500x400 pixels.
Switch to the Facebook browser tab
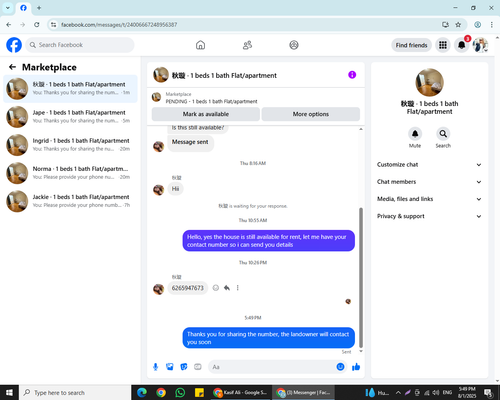tap(23, 8)
